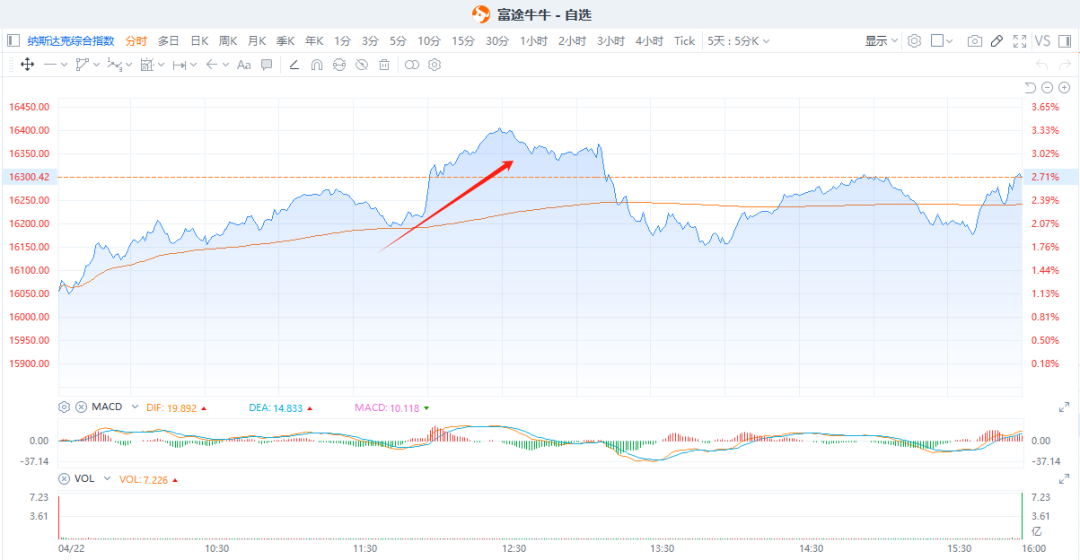Open drawing toolbar settings gear
Screen dimensions: 1080x560
pos(435,65)
